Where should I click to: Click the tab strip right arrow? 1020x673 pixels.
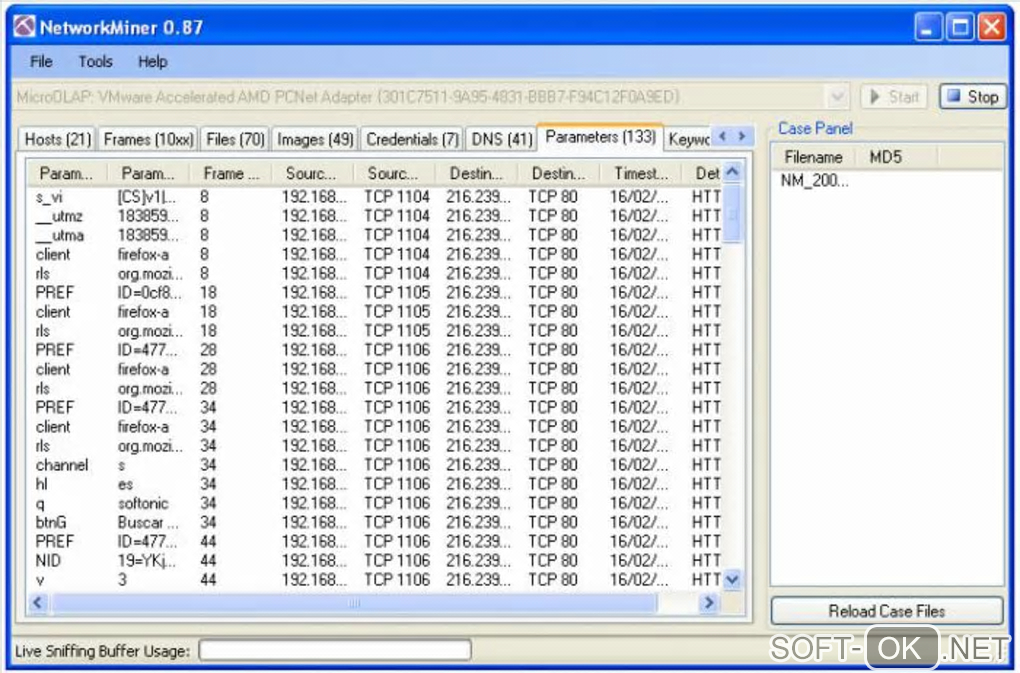coord(742,136)
